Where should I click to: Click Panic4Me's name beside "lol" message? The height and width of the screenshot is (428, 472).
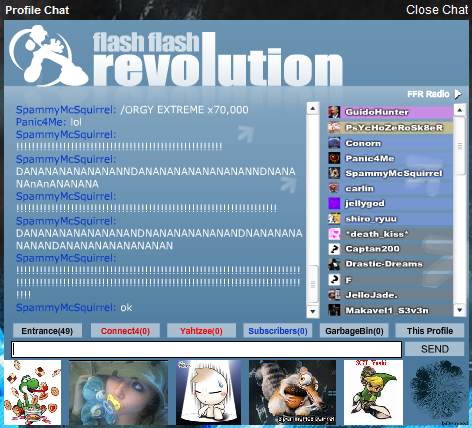pyautogui.click(x=41, y=122)
